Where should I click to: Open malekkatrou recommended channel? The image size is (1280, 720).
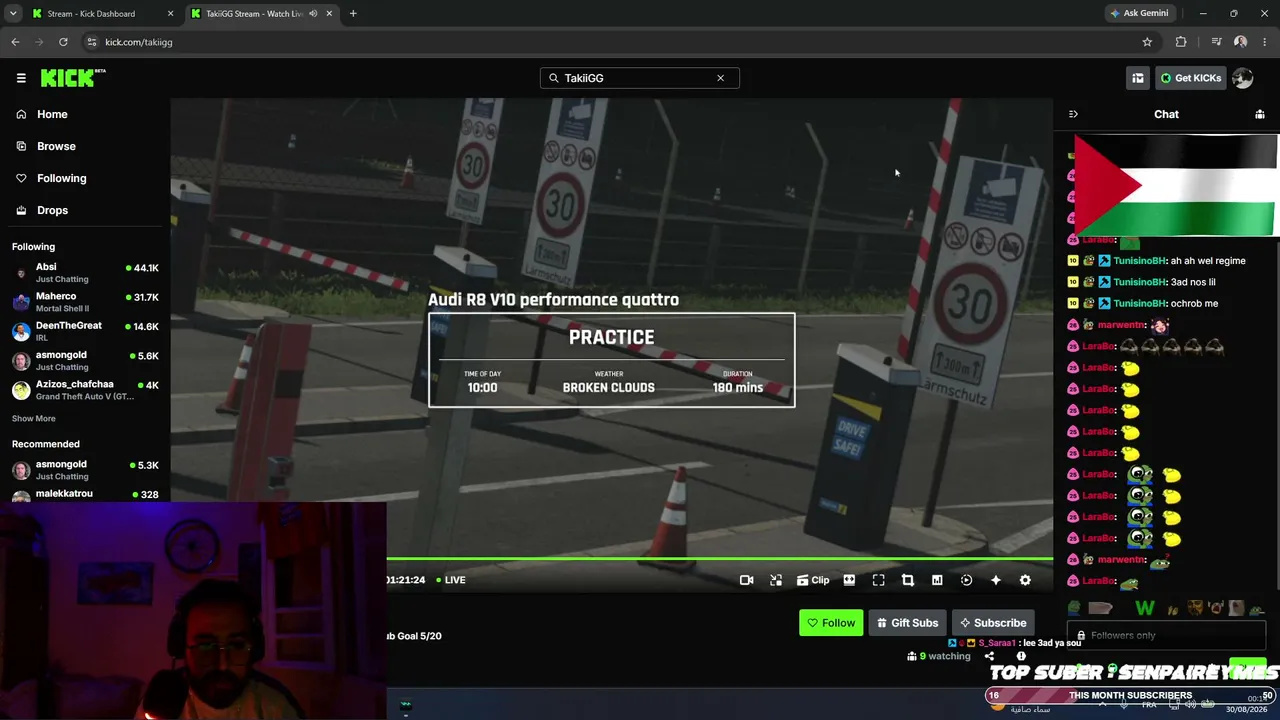85,494
